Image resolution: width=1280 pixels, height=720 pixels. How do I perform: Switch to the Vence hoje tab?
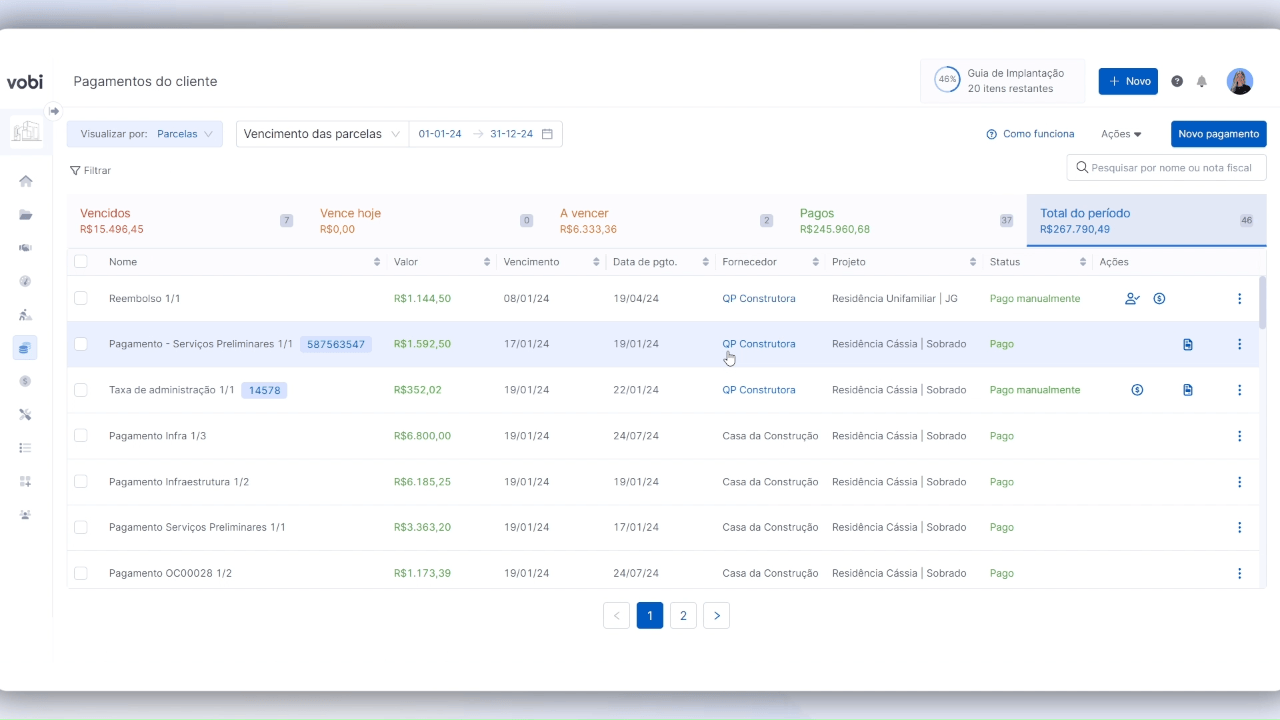pyautogui.click(x=427, y=221)
